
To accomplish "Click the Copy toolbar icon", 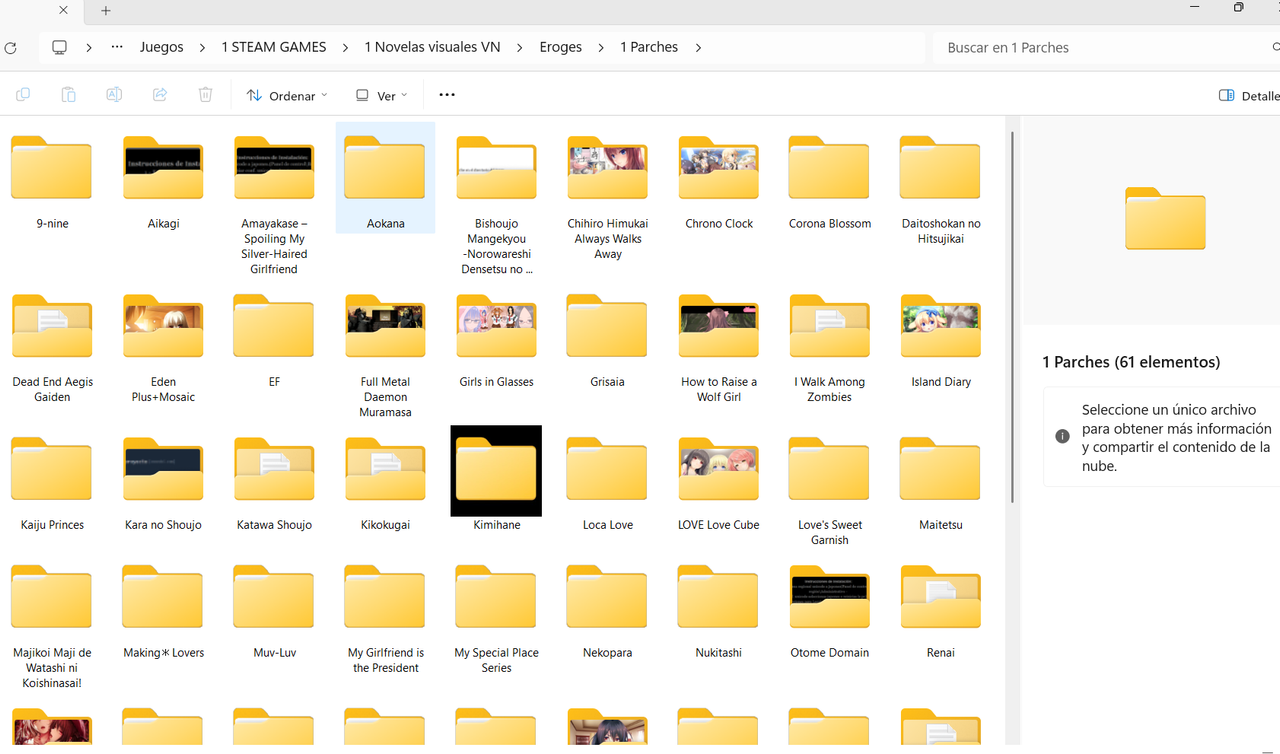I will click(23, 95).
